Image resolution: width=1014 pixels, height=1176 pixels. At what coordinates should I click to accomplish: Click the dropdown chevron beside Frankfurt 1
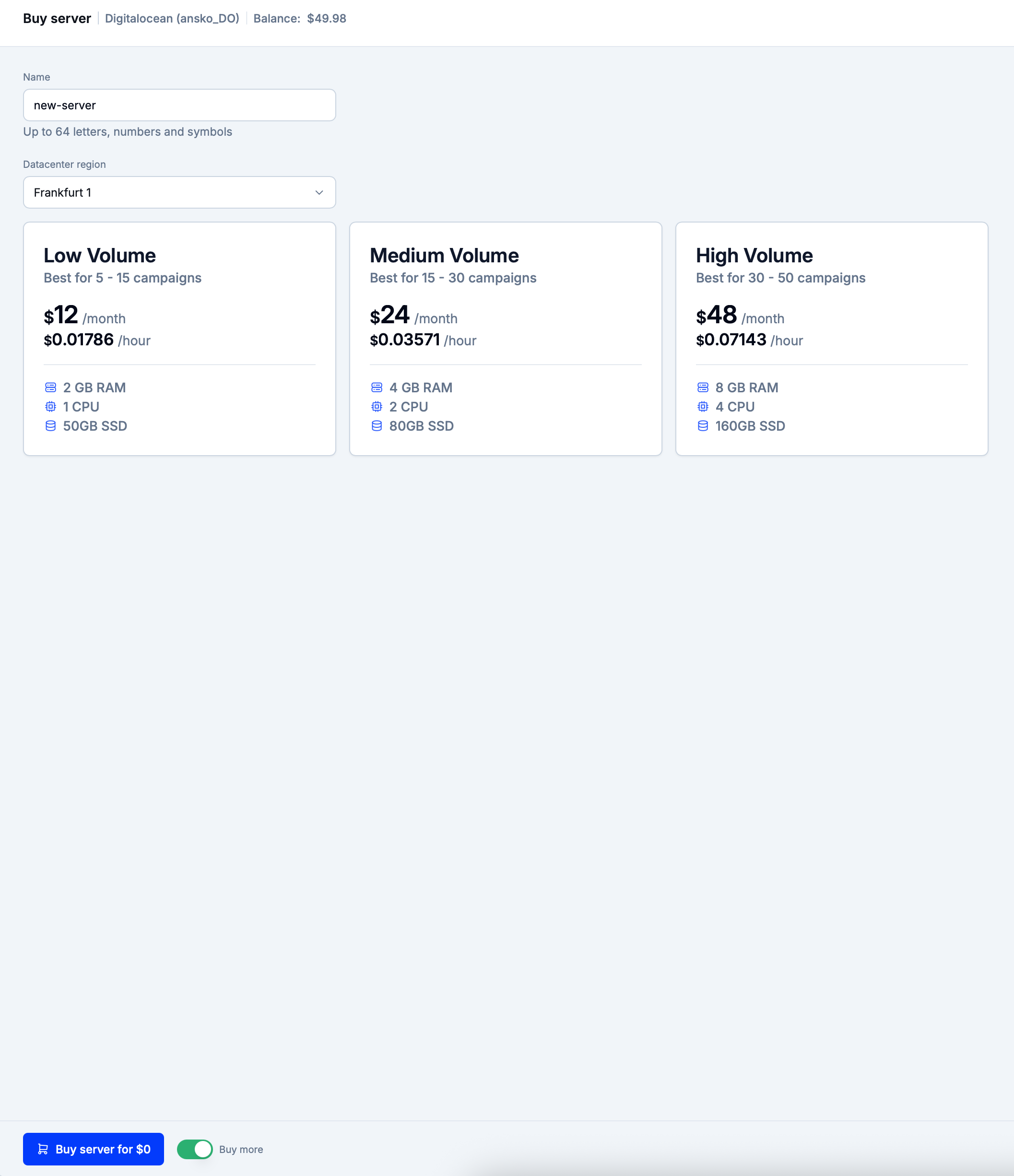coord(319,192)
